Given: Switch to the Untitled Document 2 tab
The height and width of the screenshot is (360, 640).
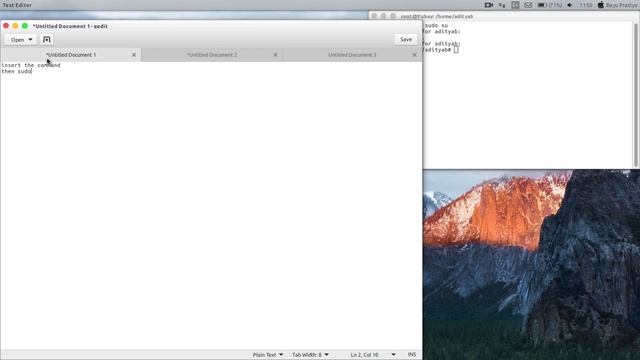Looking at the screenshot, I should [212, 55].
